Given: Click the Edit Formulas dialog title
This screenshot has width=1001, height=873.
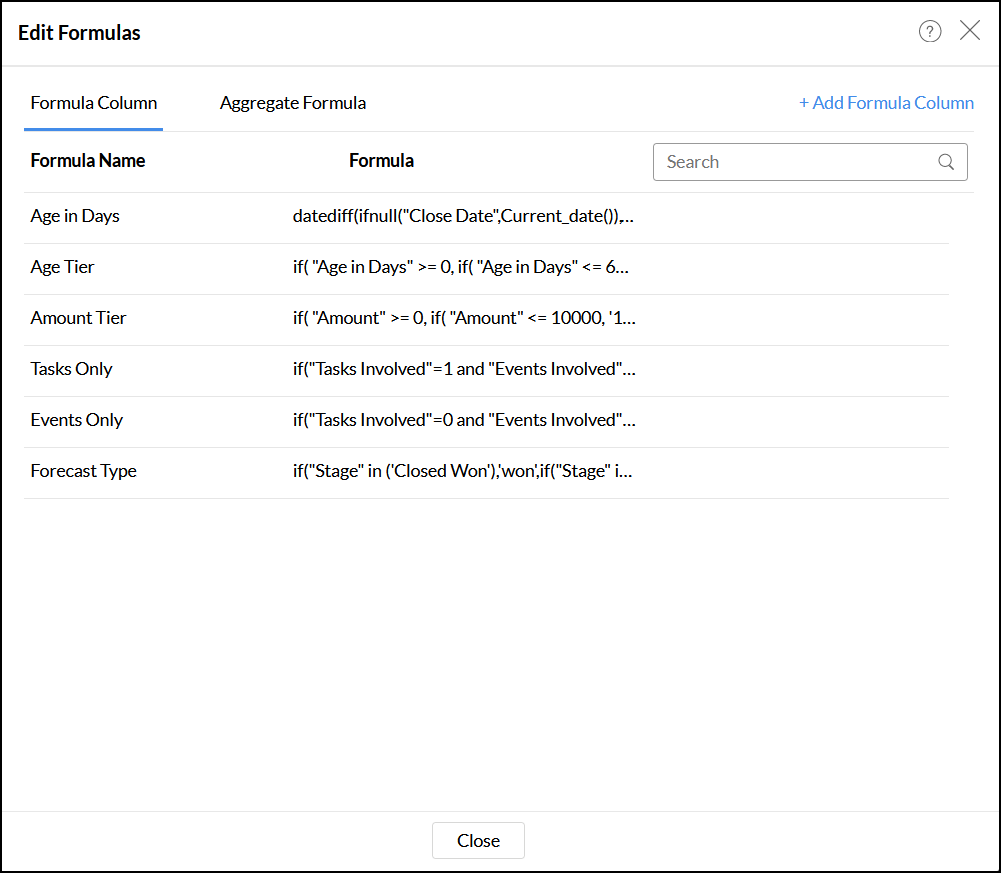Looking at the screenshot, I should (80, 33).
